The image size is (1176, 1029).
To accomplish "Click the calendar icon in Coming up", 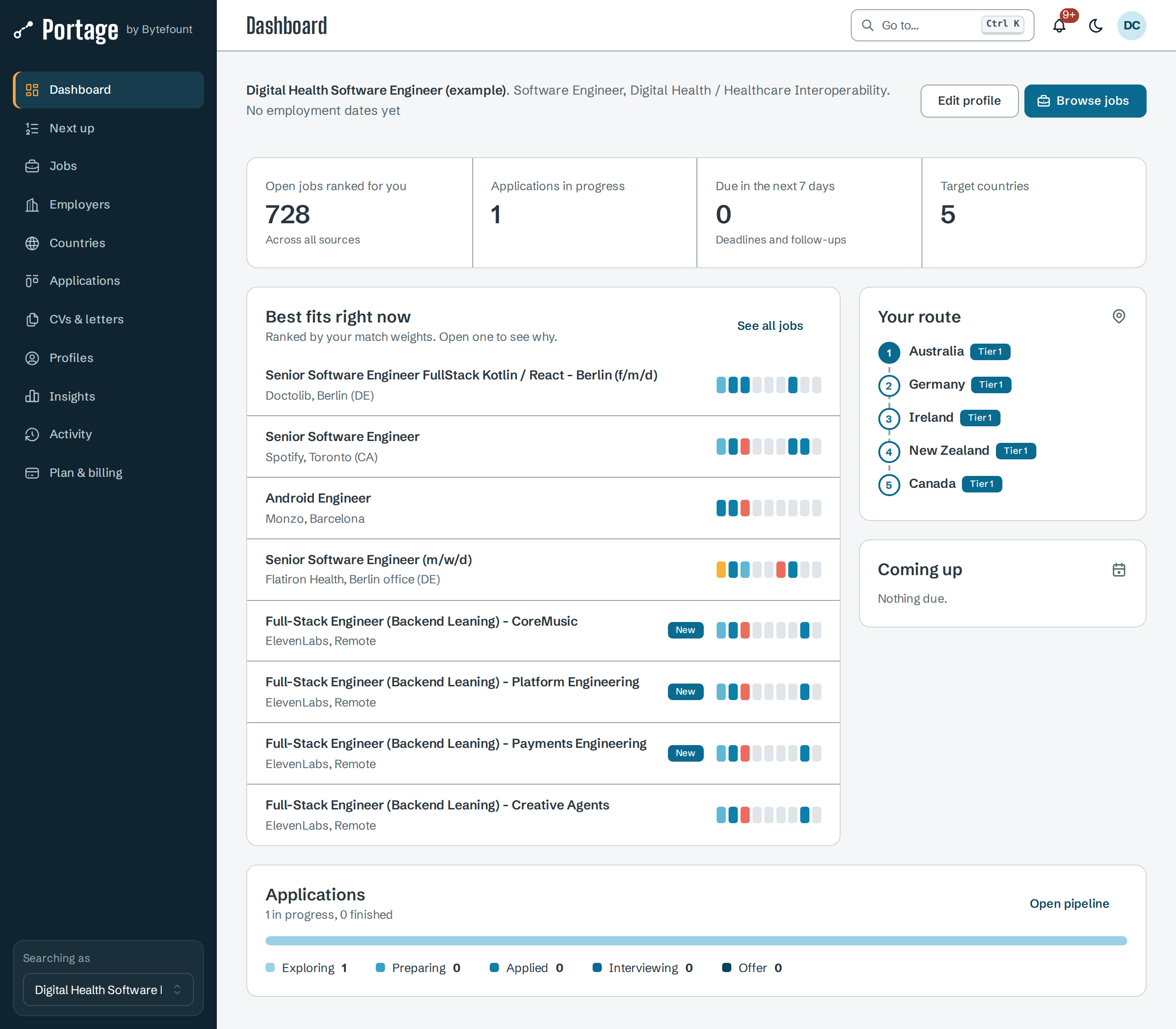I will (1119, 570).
